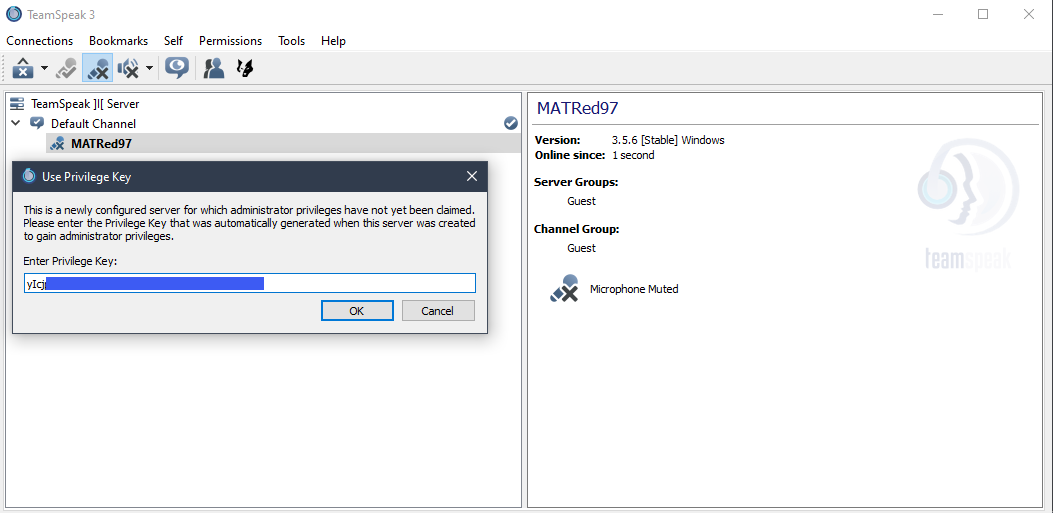Click the Guest entry under Server Groups

click(x=582, y=201)
